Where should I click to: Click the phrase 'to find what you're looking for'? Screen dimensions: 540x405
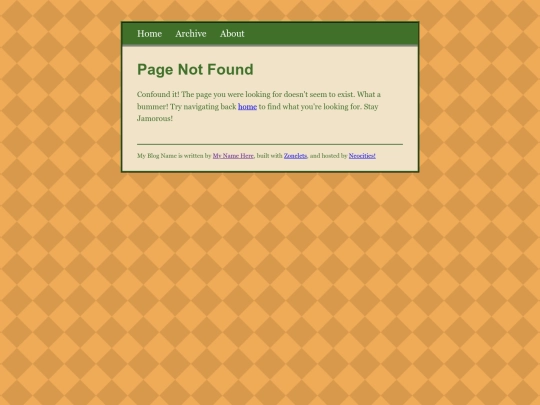(x=310, y=107)
